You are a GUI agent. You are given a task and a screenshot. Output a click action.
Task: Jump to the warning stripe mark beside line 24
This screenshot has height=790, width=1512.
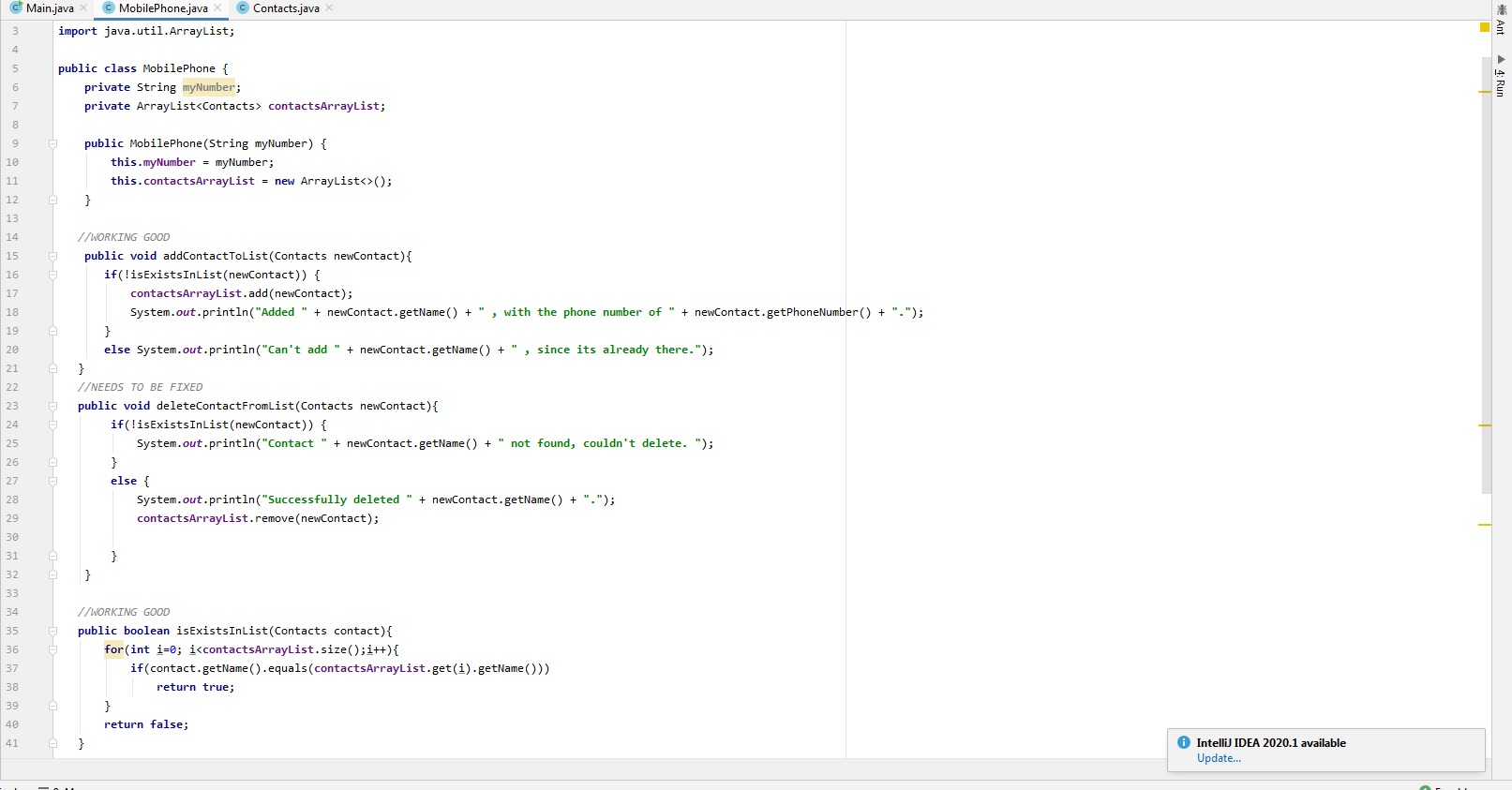click(1485, 425)
